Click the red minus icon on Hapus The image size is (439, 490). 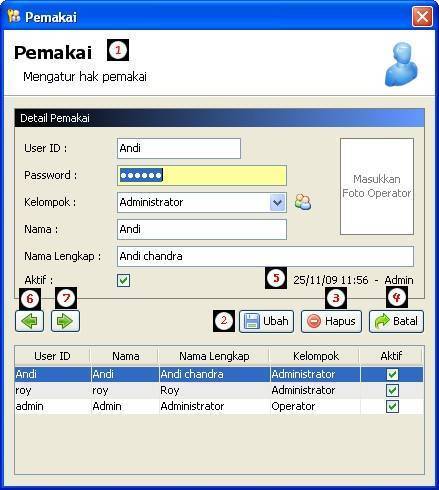[314, 321]
